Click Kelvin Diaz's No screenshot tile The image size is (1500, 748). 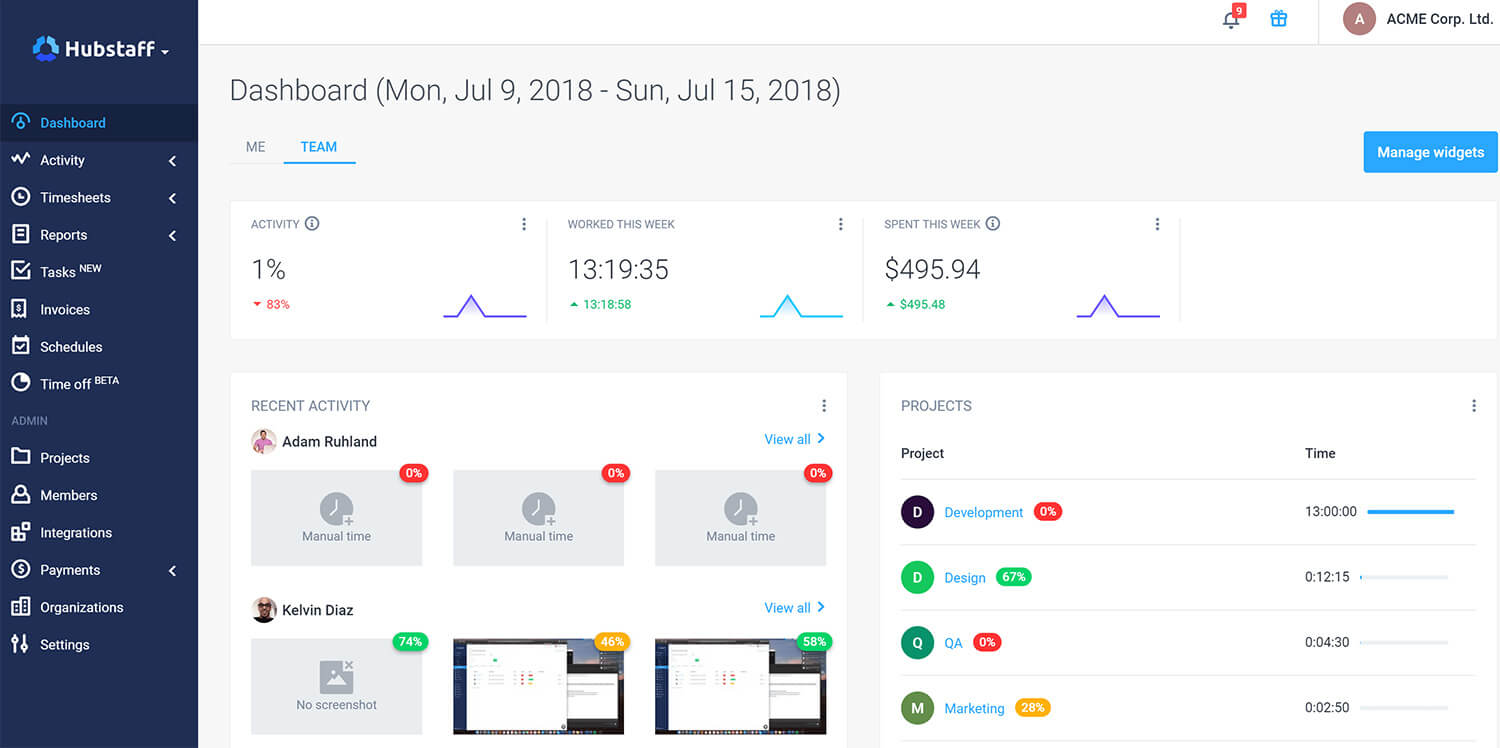click(336, 686)
